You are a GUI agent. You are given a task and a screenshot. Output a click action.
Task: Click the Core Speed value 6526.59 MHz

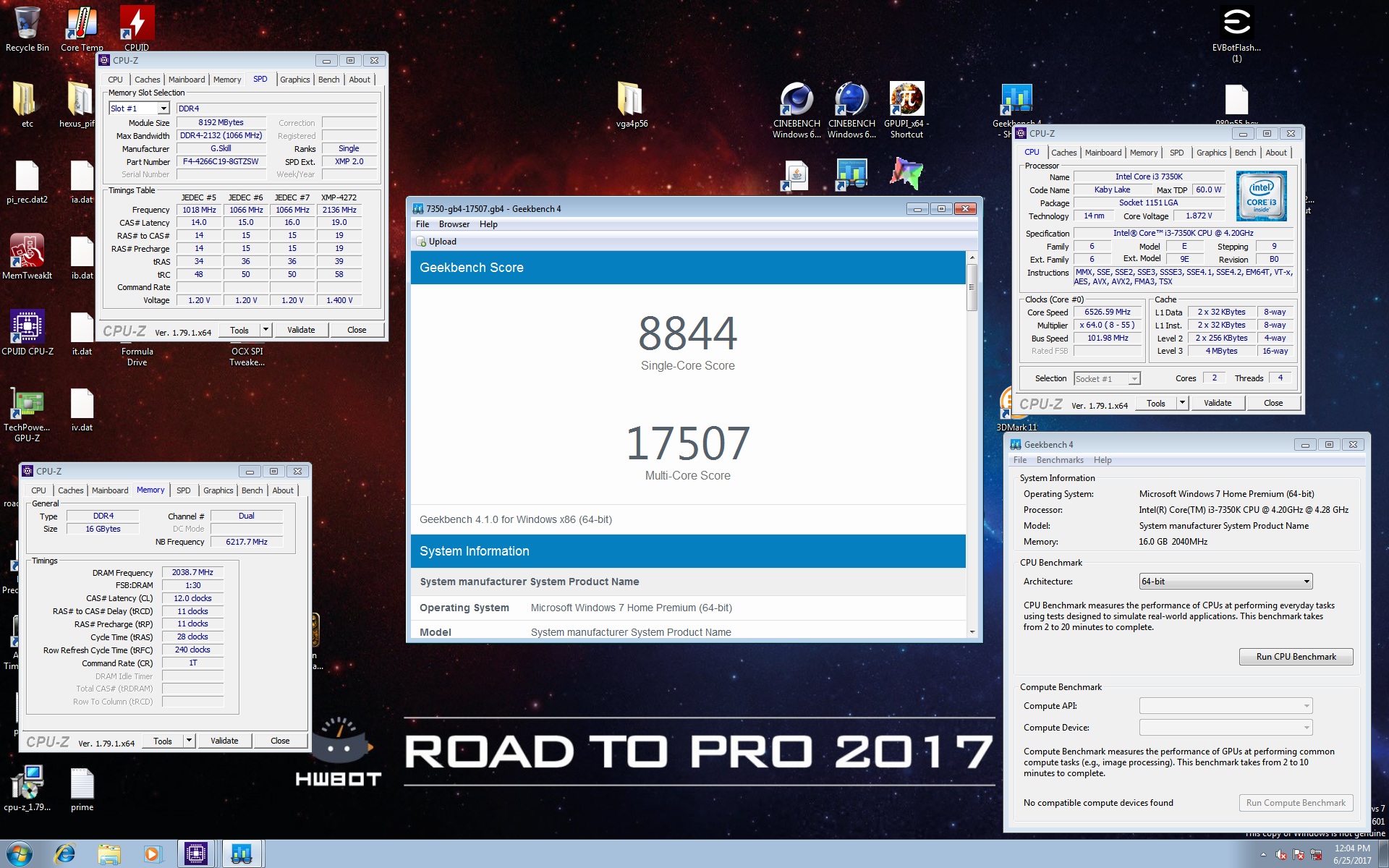[1107, 312]
